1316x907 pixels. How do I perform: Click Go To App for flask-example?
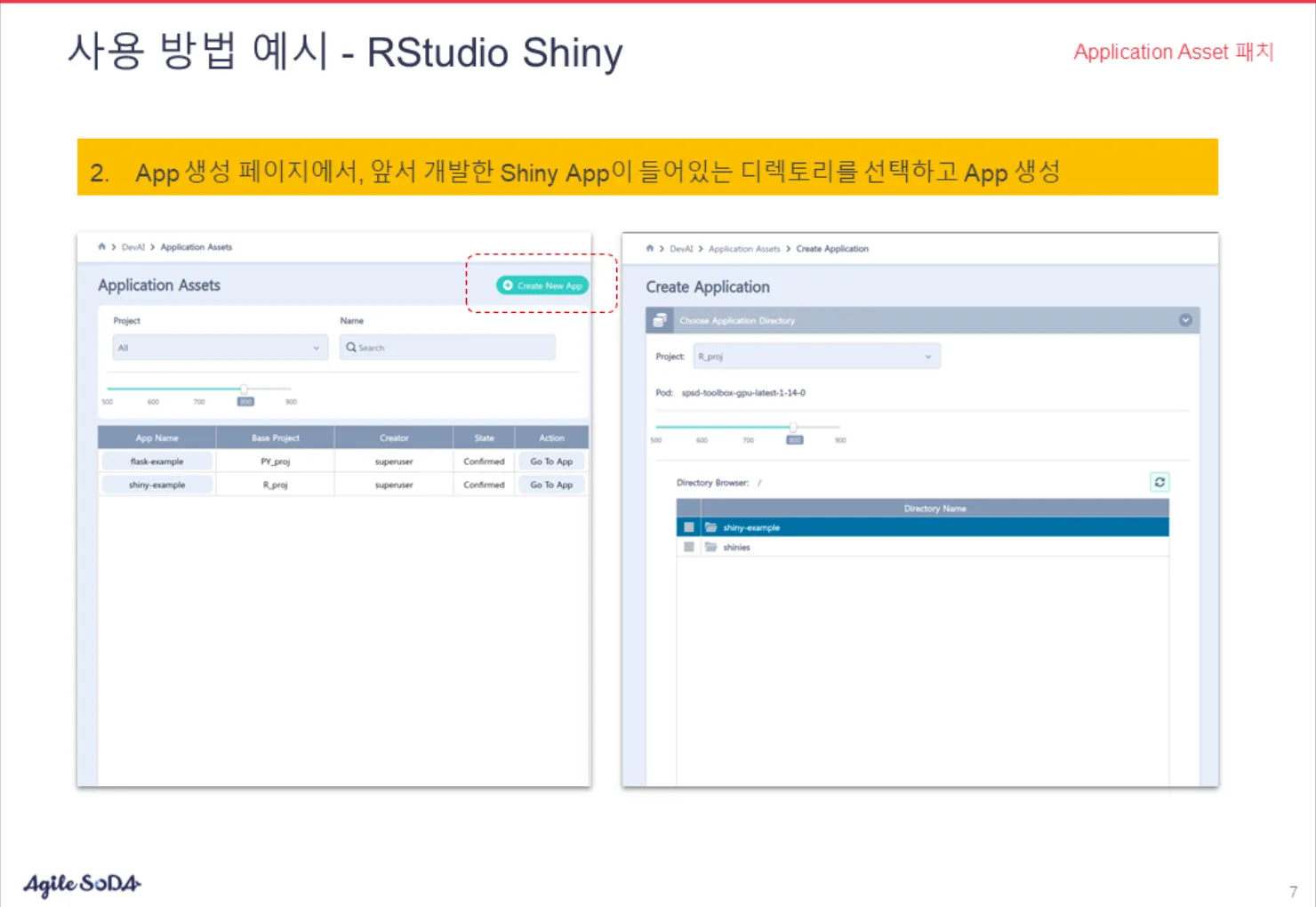coord(551,462)
